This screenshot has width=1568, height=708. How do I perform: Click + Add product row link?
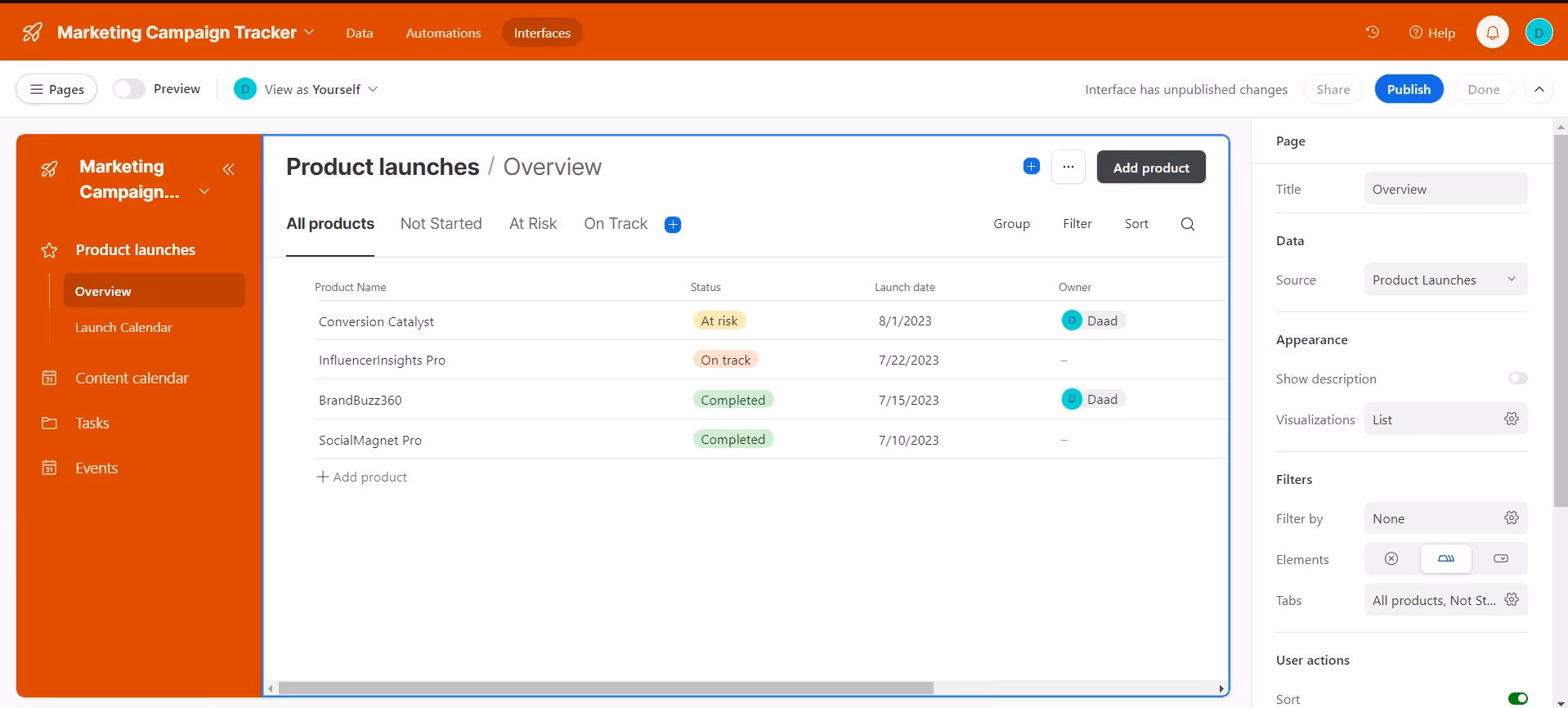click(361, 477)
